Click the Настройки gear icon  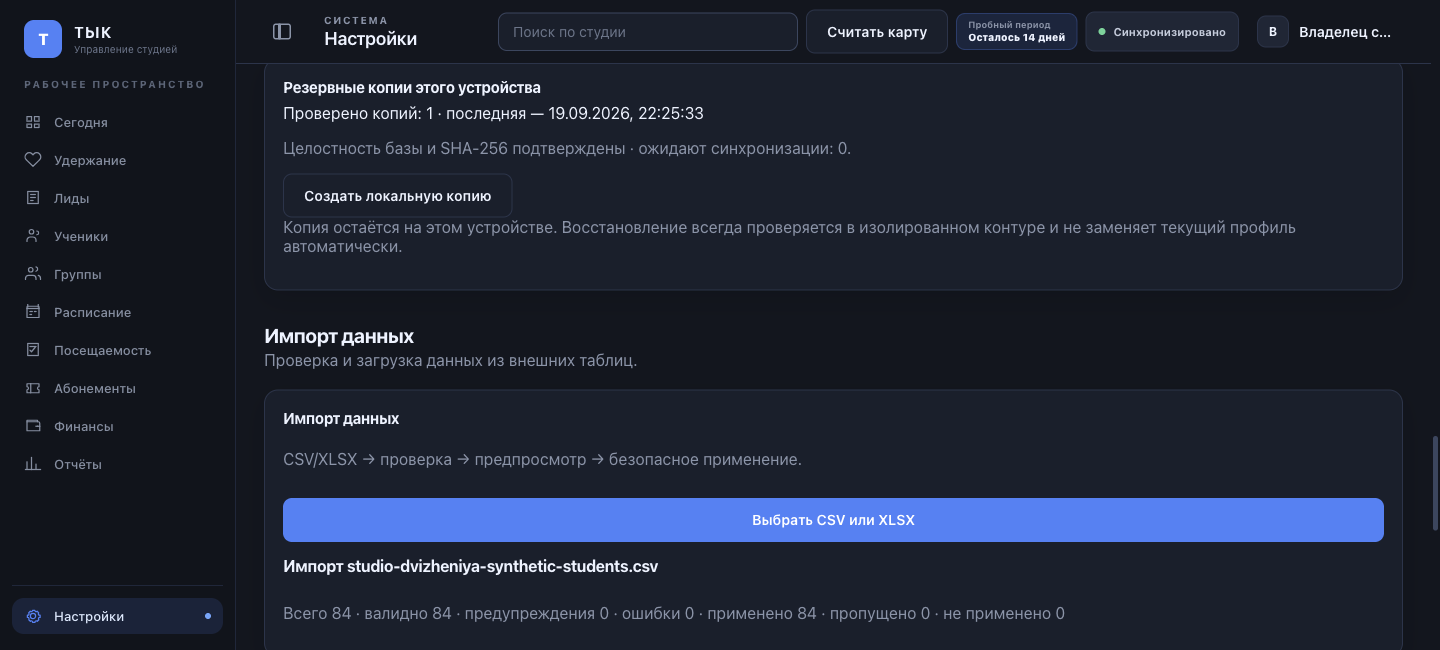coord(33,616)
